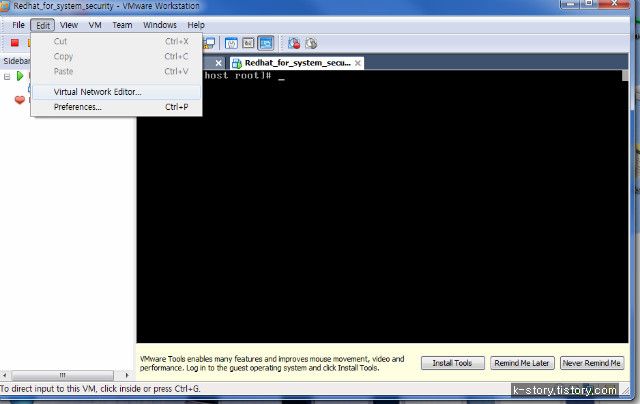
Task: Click the Install Tools button
Action: point(452,363)
